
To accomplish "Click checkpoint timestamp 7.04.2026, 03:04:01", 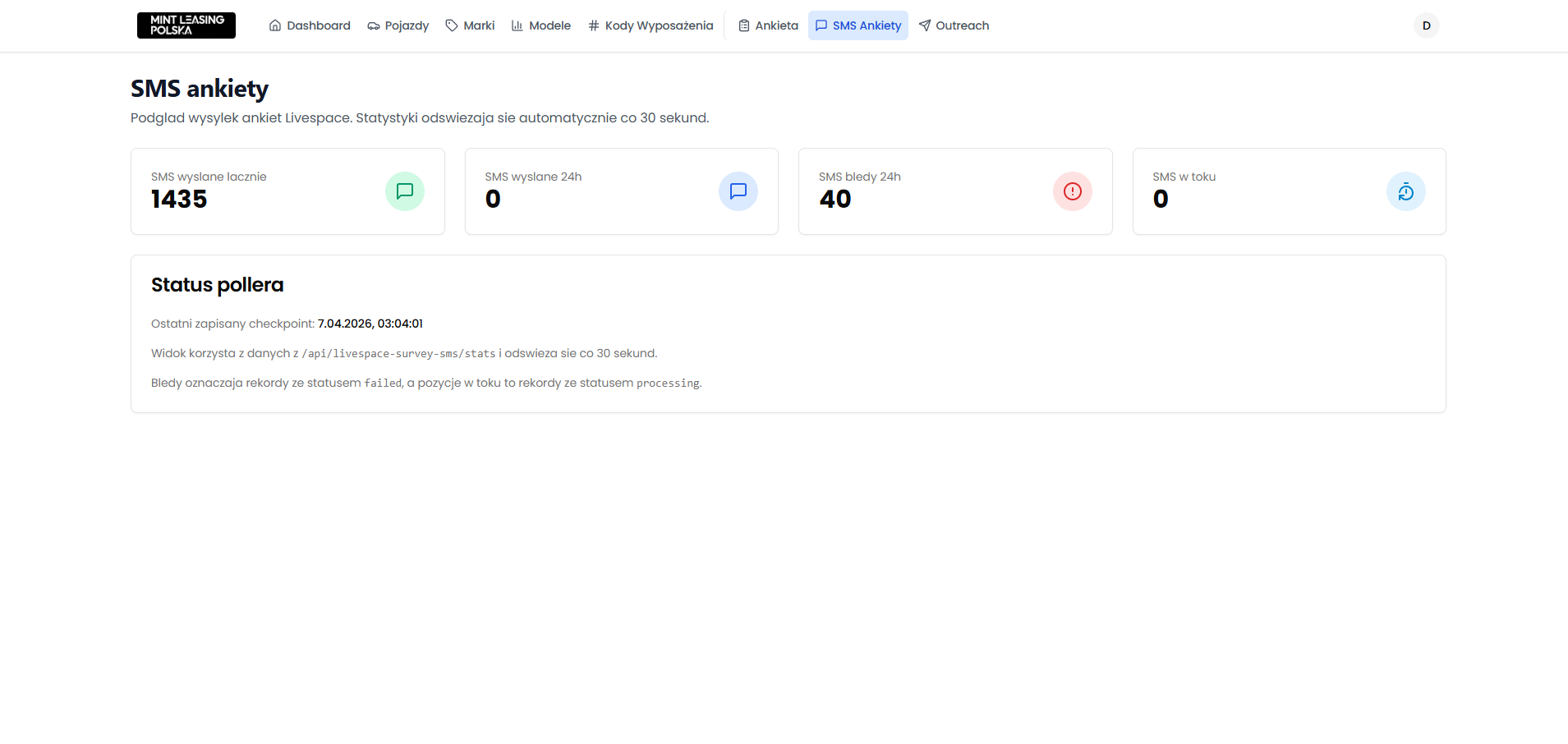I will 370,324.
